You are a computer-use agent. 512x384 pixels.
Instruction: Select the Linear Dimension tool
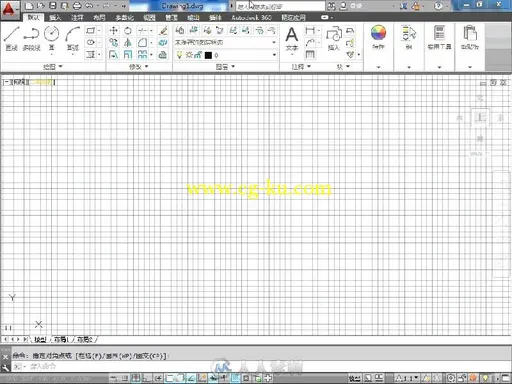point(310,30)
